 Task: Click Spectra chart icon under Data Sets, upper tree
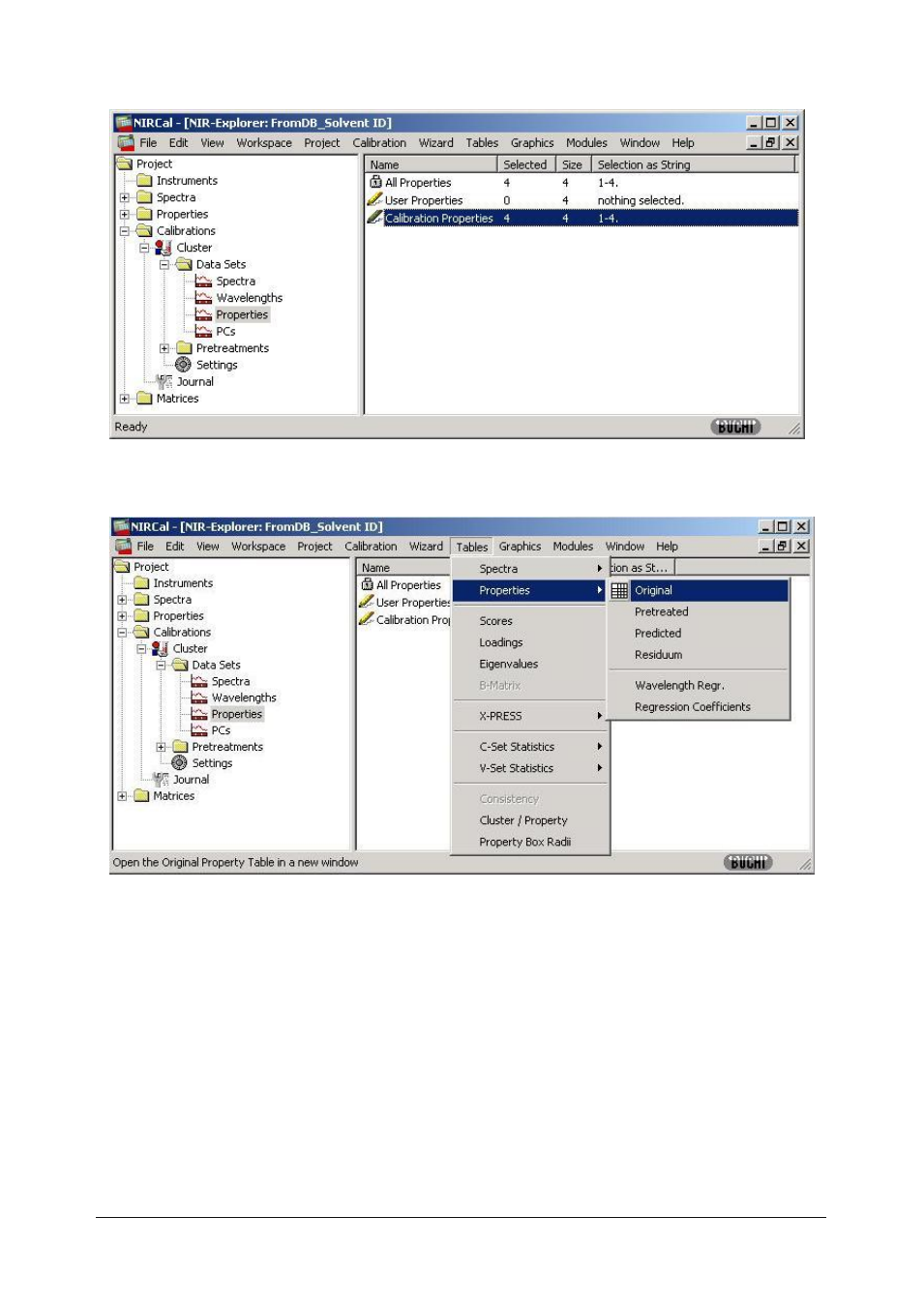(203, 282)
